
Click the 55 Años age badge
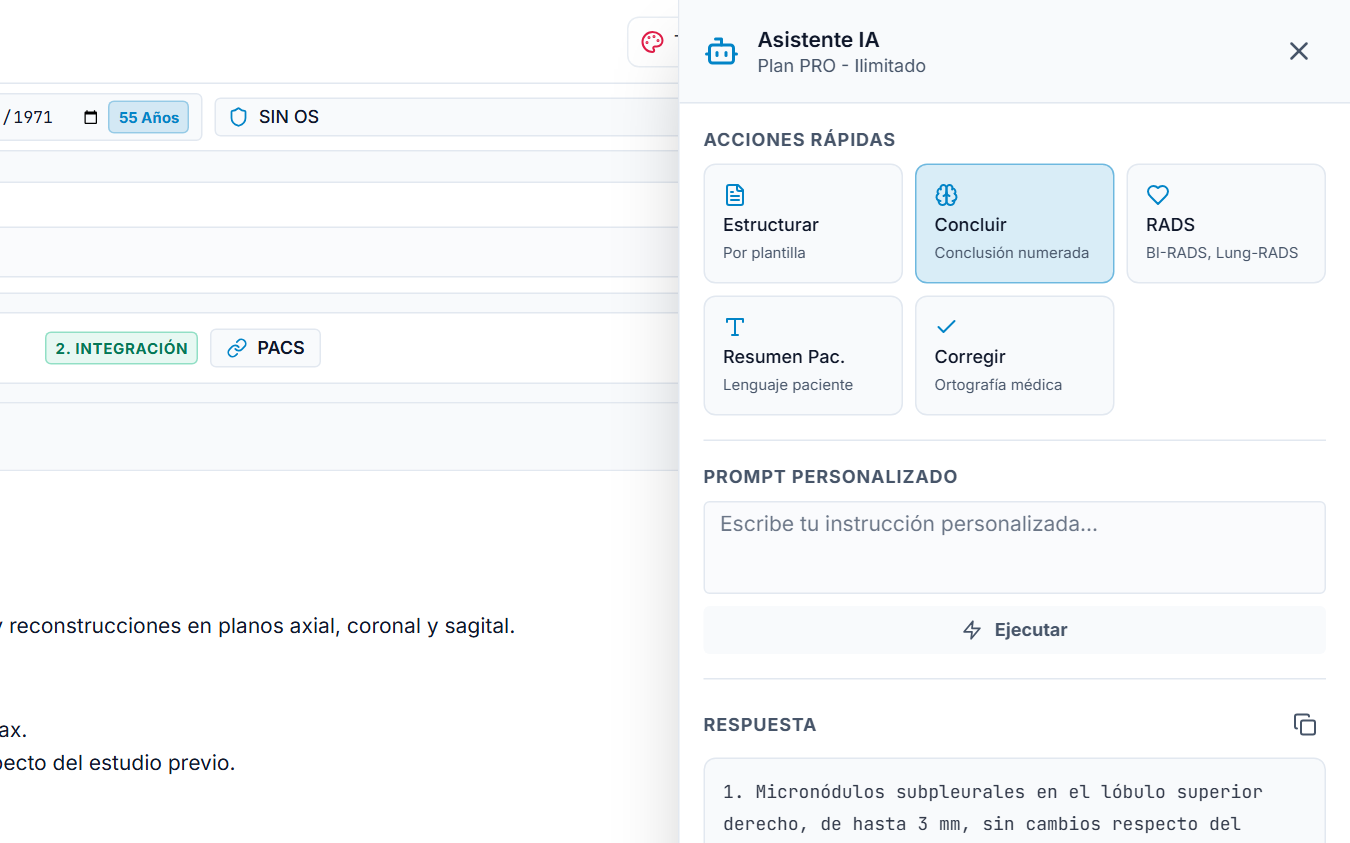pyautogui.click(x=149, y=117)
